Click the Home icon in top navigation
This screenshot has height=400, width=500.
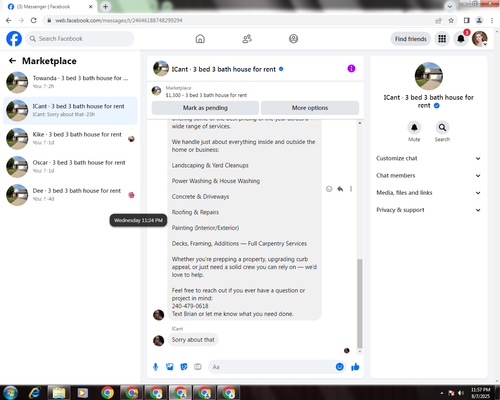(x=200, y=39)
